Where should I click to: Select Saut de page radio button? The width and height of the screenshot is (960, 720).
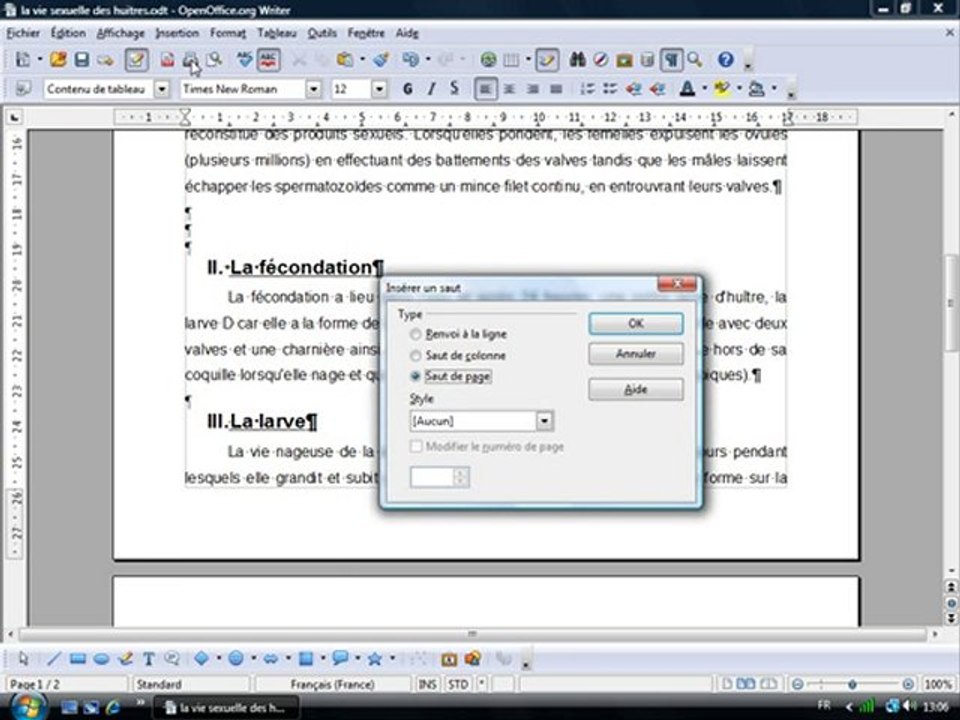point(416,377)
